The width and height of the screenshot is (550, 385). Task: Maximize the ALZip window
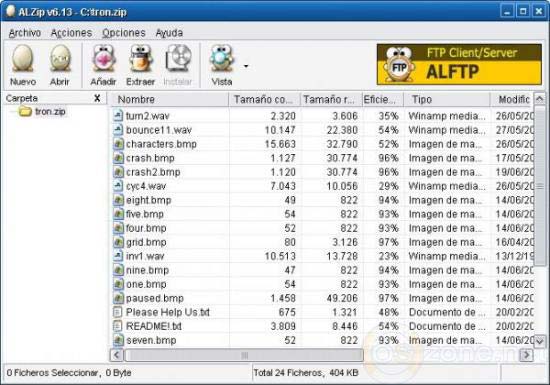[x=523, y=11]
